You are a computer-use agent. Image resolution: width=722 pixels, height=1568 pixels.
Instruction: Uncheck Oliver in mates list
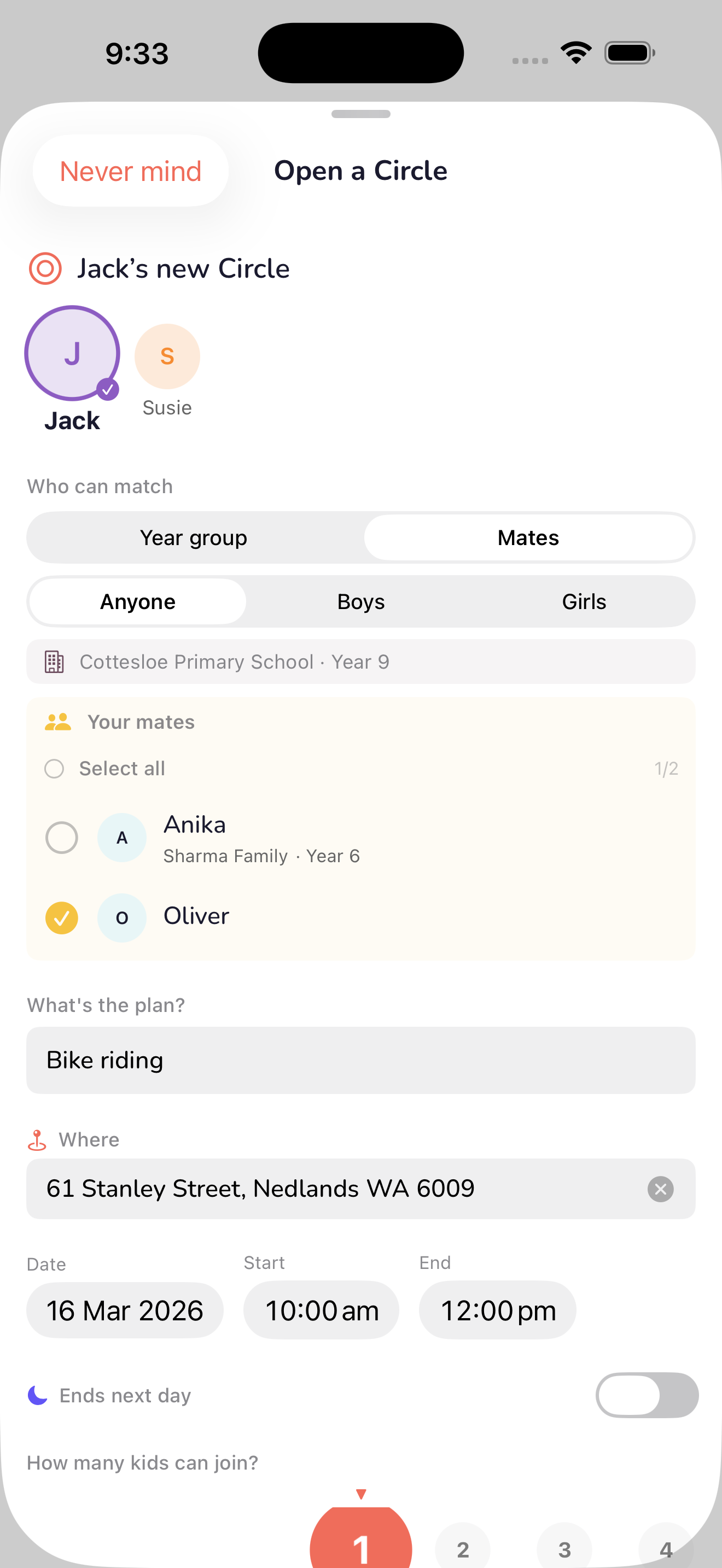(x=61, y=917)
